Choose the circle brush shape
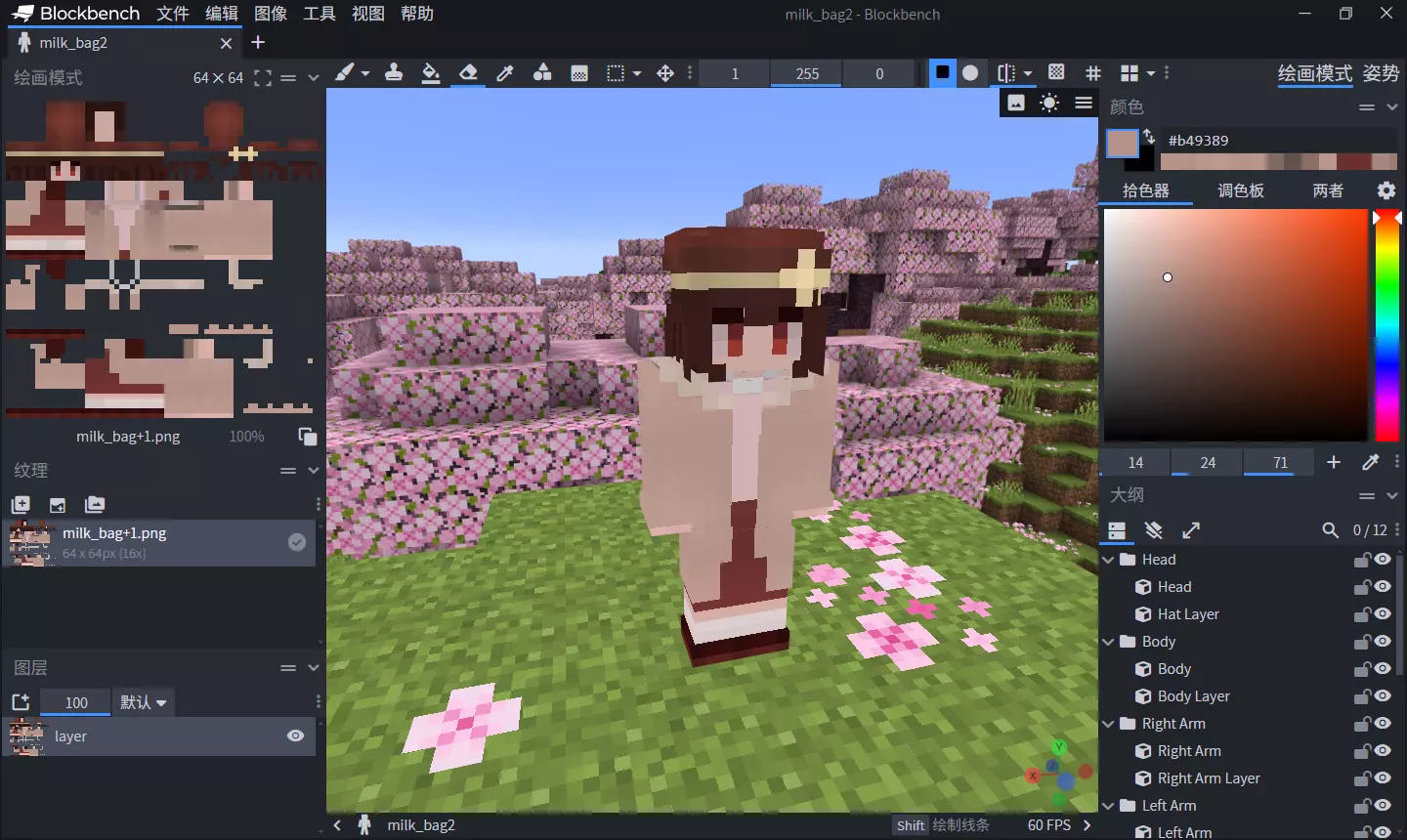 970,72
